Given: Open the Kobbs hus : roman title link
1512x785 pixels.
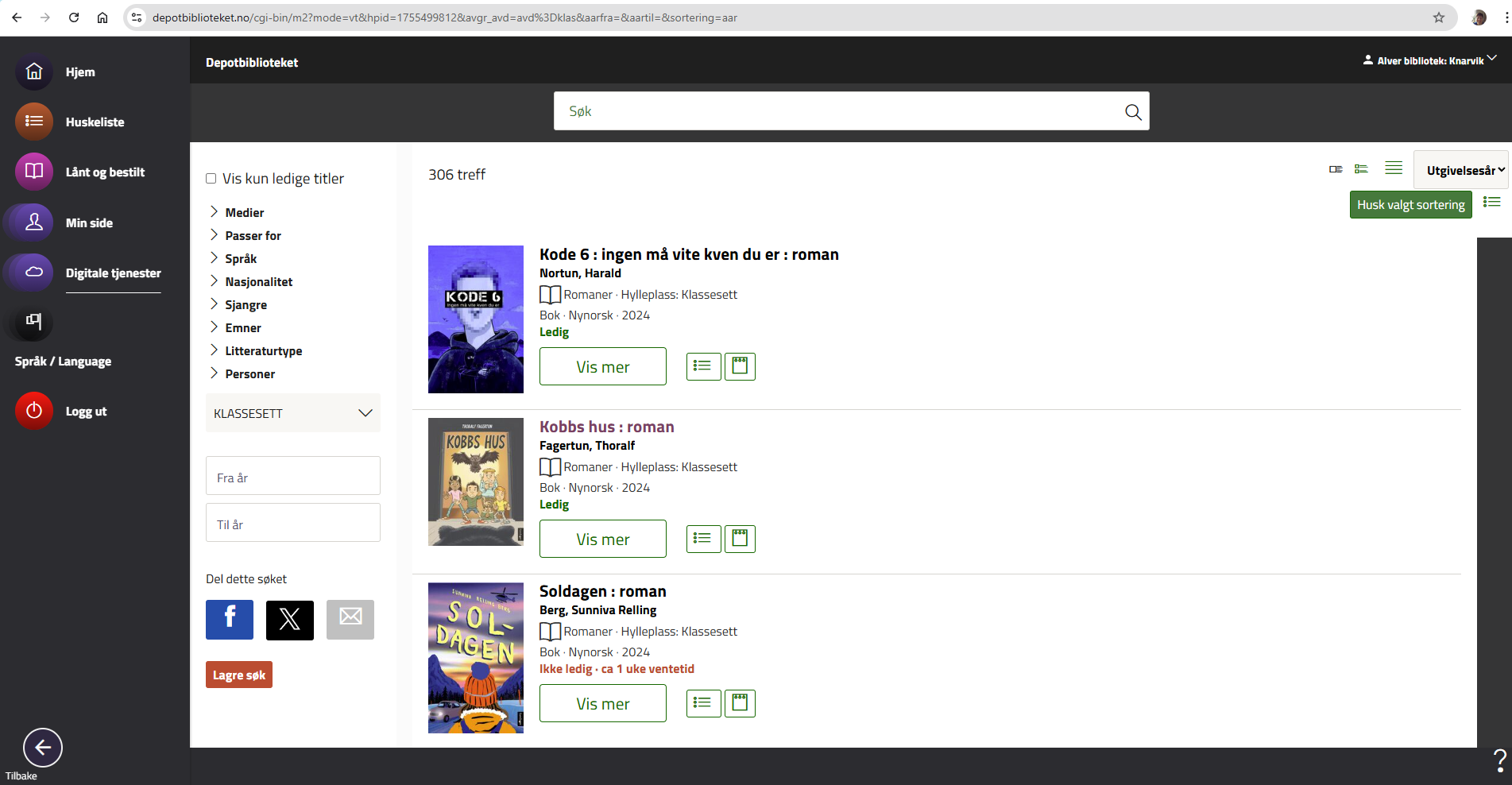Looking at the screenshot, I should (607, 427).
